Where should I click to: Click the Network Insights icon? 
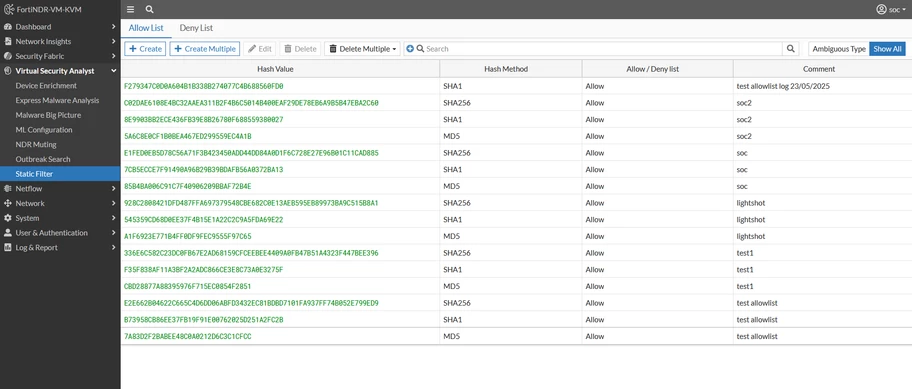(8, 41)
